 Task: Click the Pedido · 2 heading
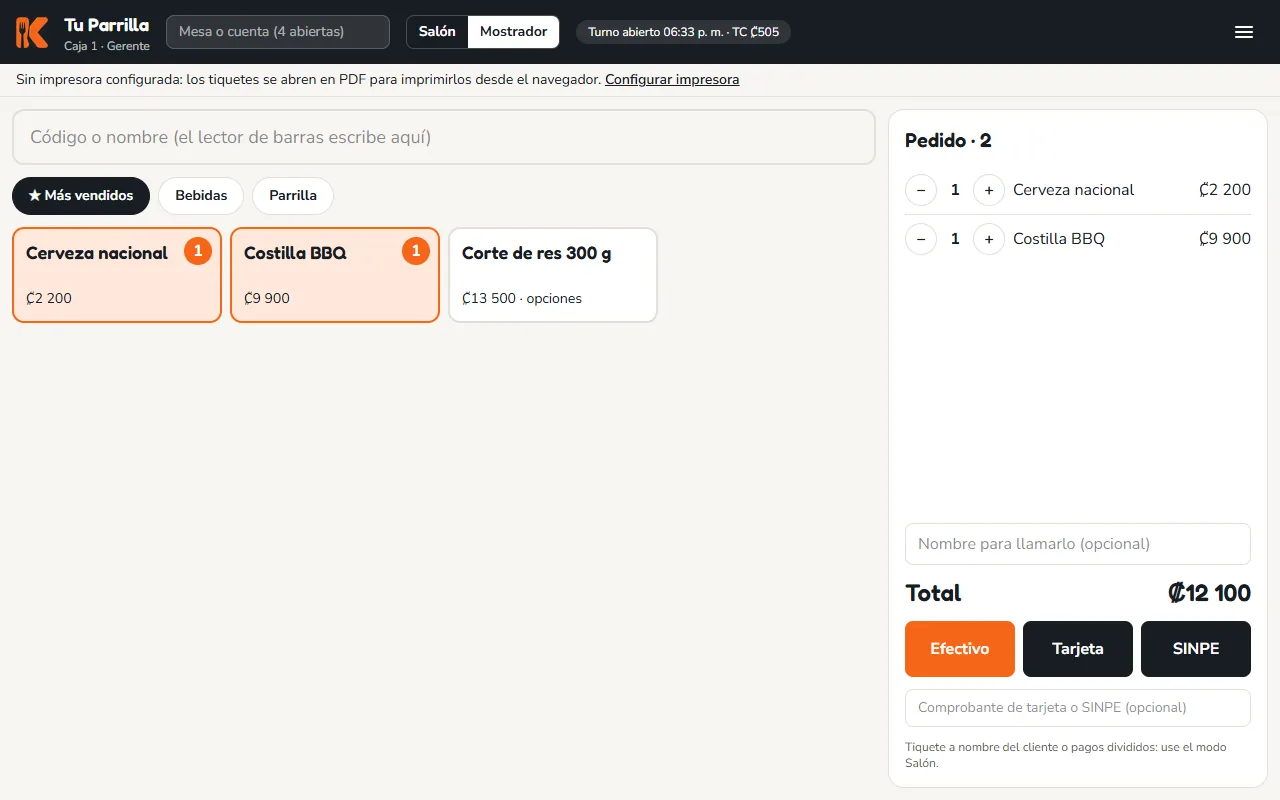(948, 141)
